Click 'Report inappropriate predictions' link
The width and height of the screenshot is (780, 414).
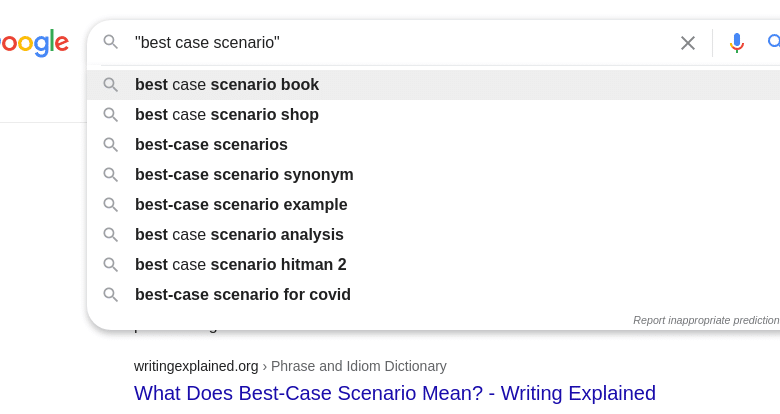(706, 320)
